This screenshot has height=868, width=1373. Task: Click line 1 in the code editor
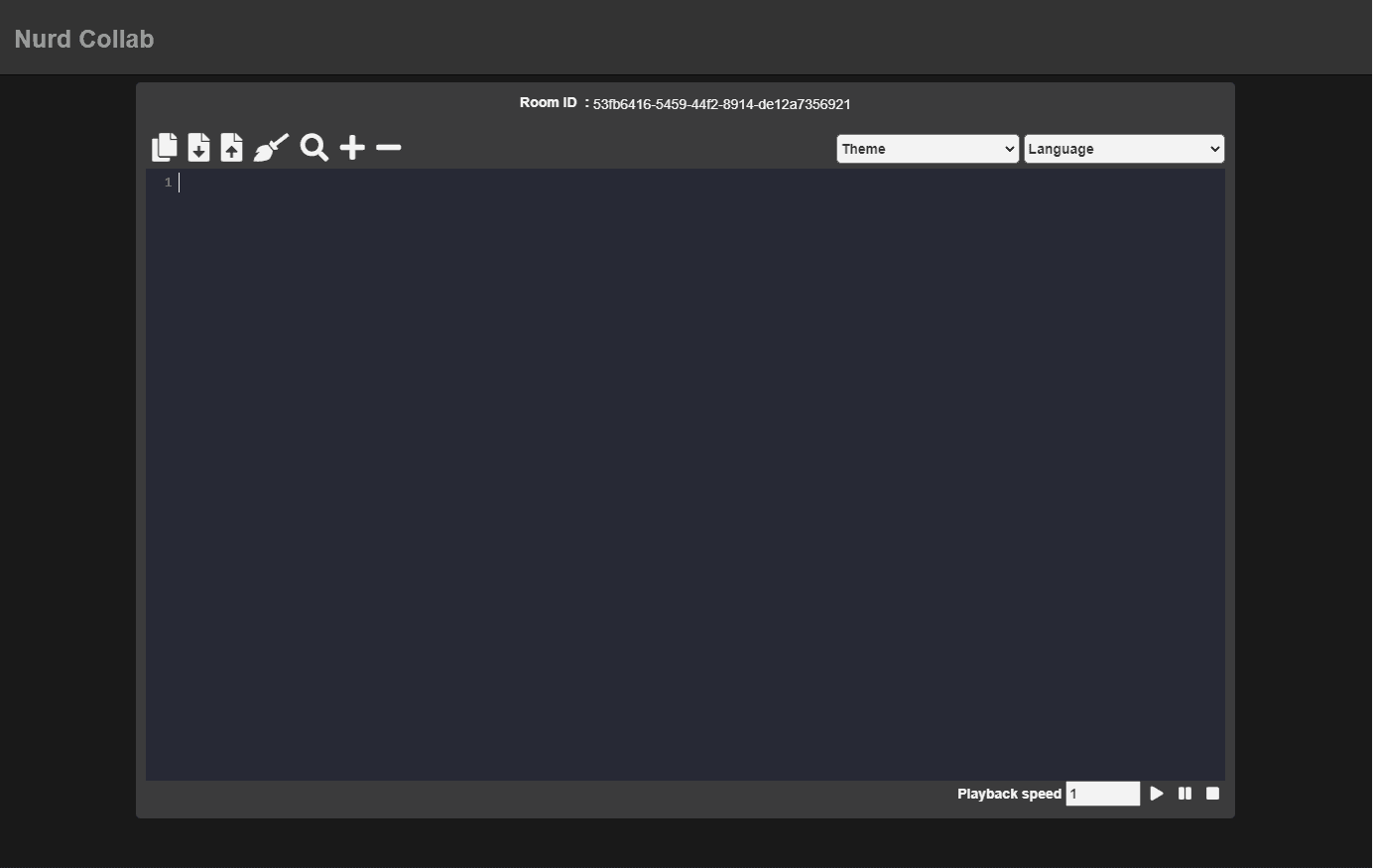pos(686,183)
